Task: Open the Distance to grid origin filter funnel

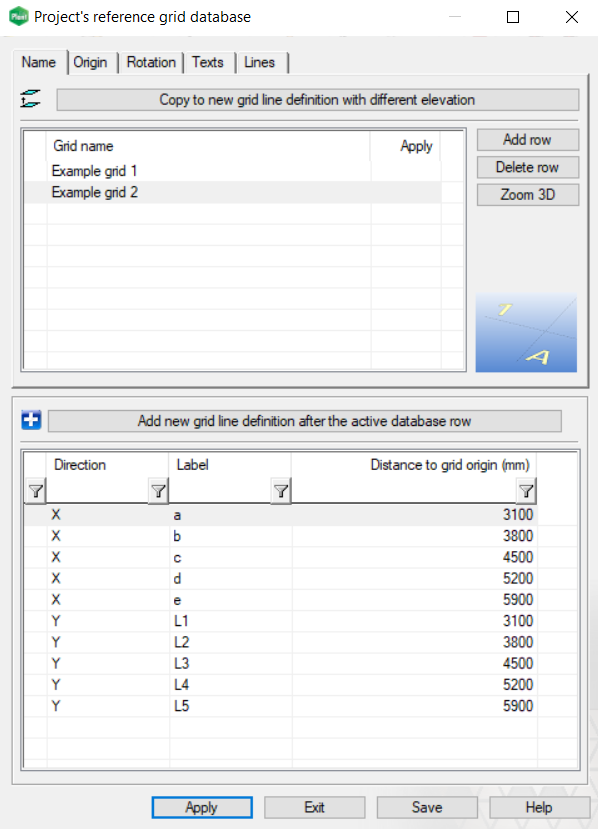Action: 527,490
